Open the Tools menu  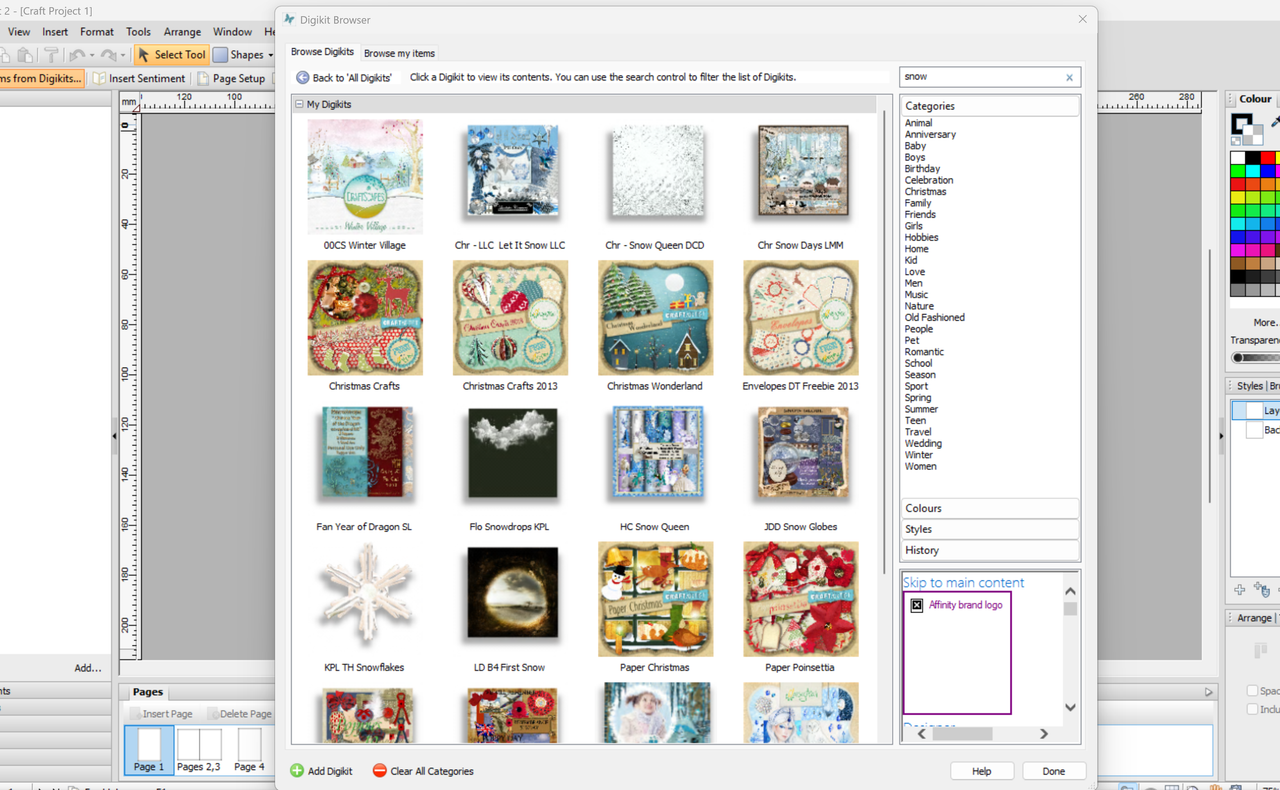click(139, 32)
